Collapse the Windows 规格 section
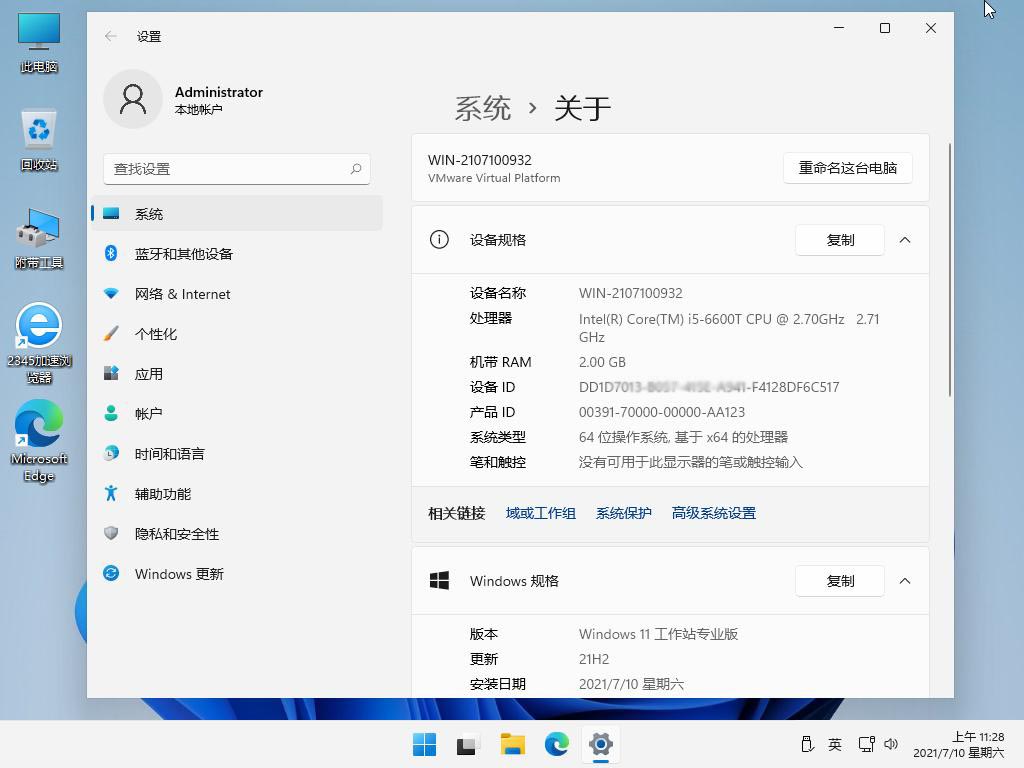 904,581
